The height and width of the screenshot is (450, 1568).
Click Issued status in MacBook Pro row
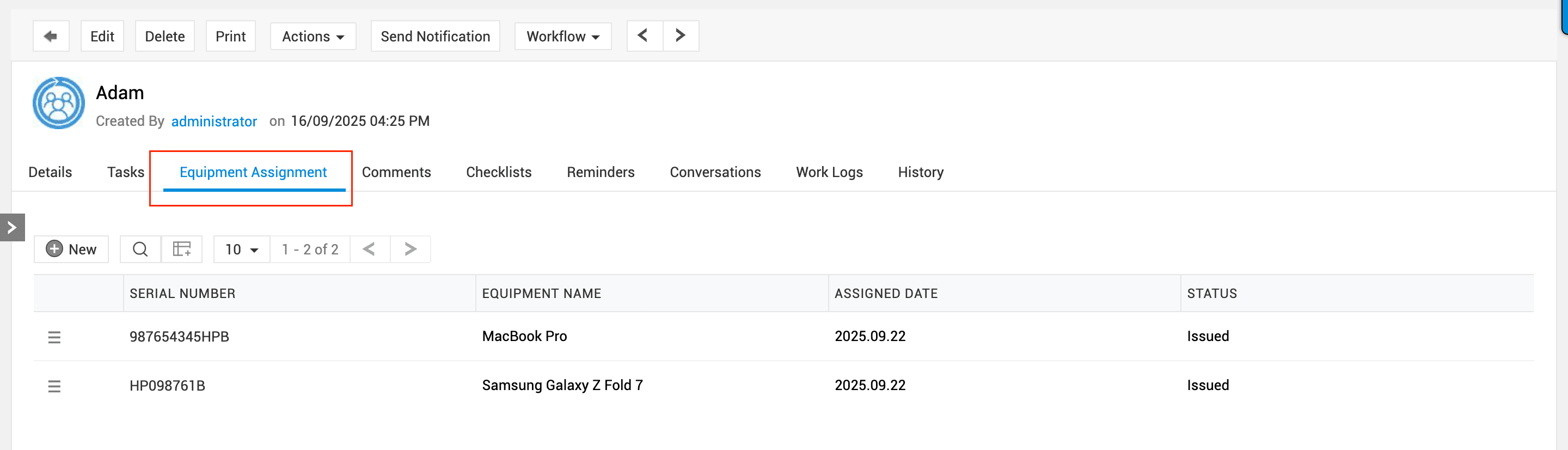pos(1208,336)
